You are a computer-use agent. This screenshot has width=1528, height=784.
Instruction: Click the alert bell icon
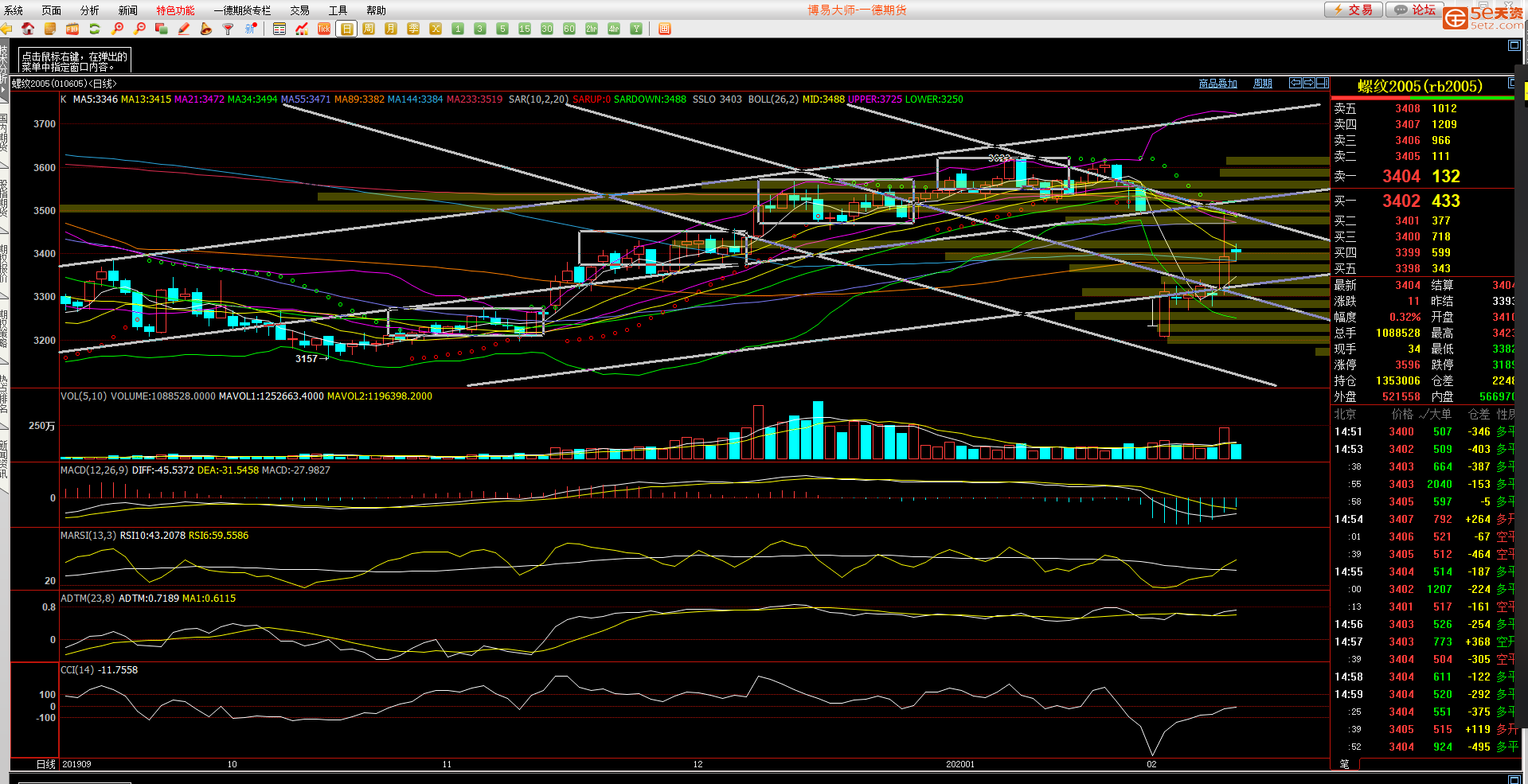(206, 29)
